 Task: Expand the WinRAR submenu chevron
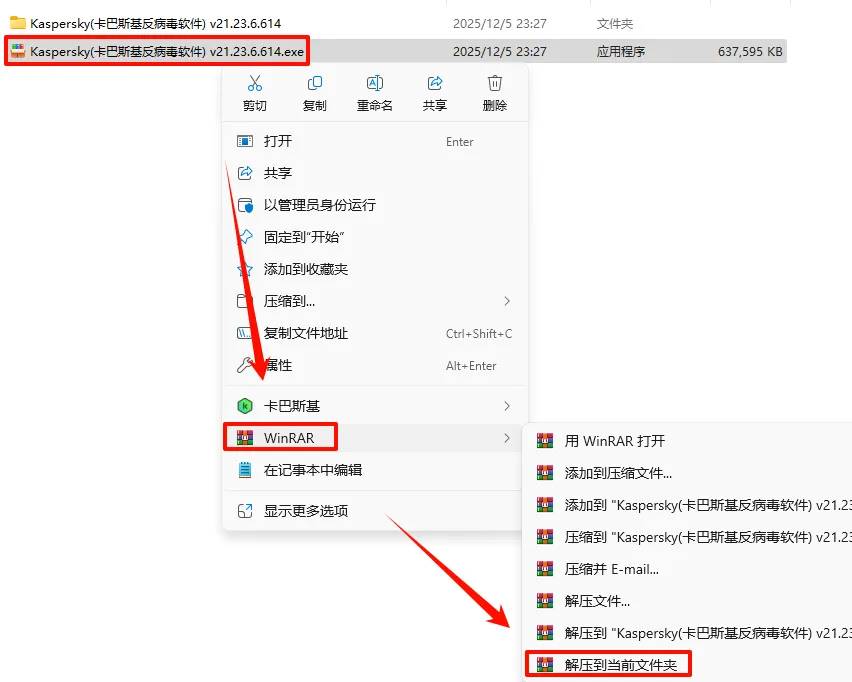click(x=507, y=438)
